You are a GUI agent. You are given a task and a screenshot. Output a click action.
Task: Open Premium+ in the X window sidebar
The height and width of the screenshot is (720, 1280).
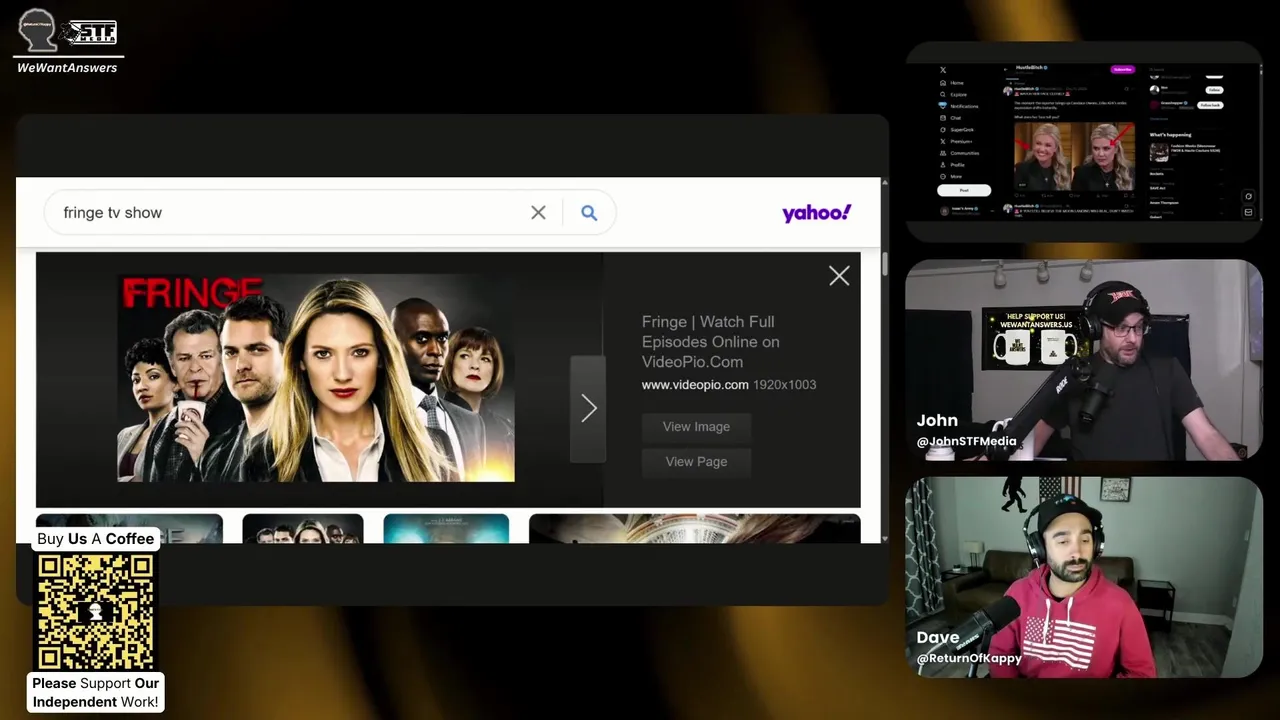point(956,141)
